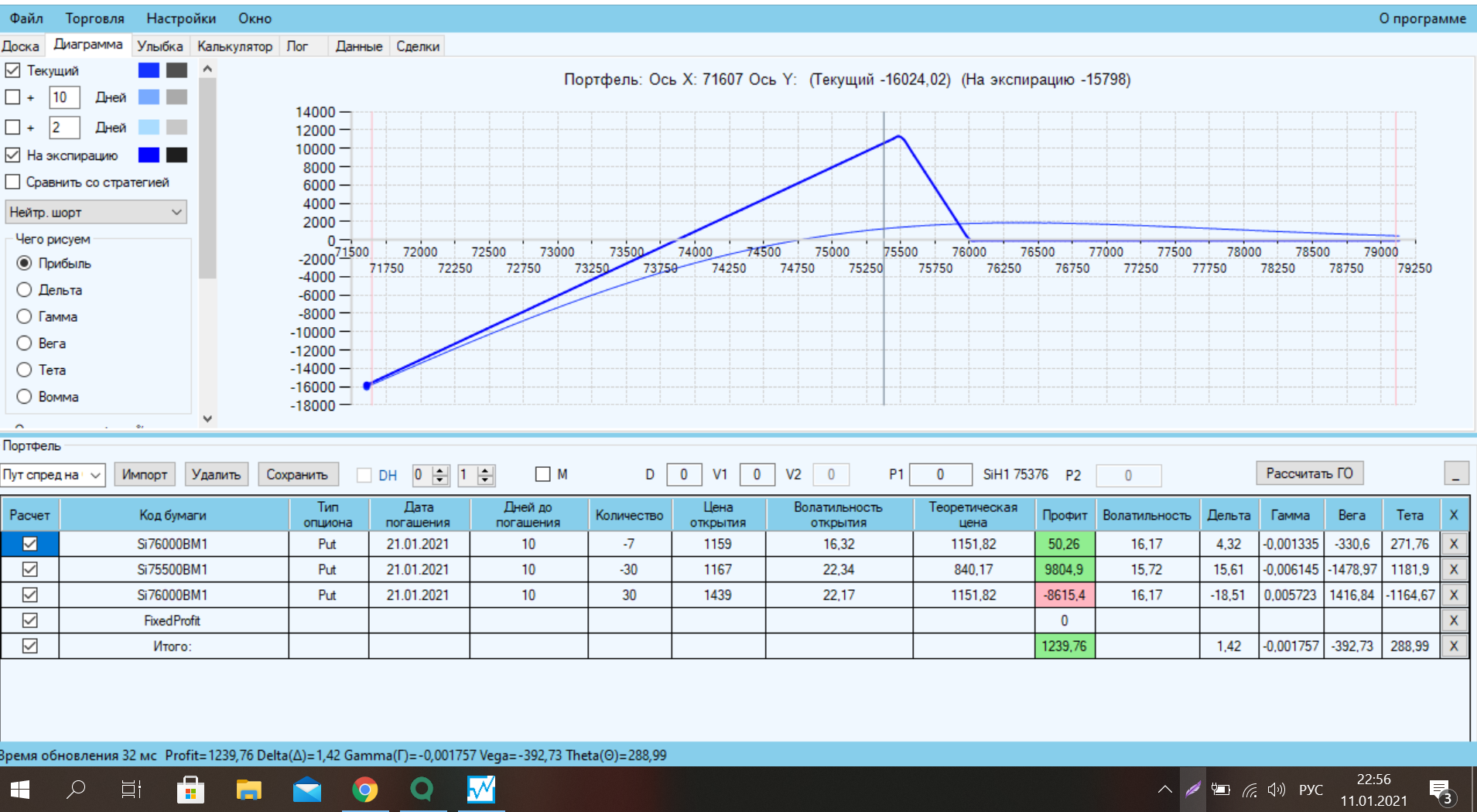
Task: Decrease the first DH stepper value
Action: coord(440,480)
